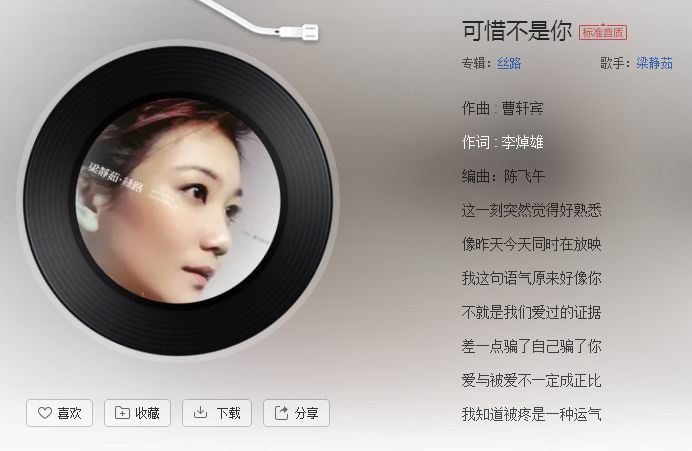Click the folder-plus collect icon

pyautogui.click(x=122, y=413)
